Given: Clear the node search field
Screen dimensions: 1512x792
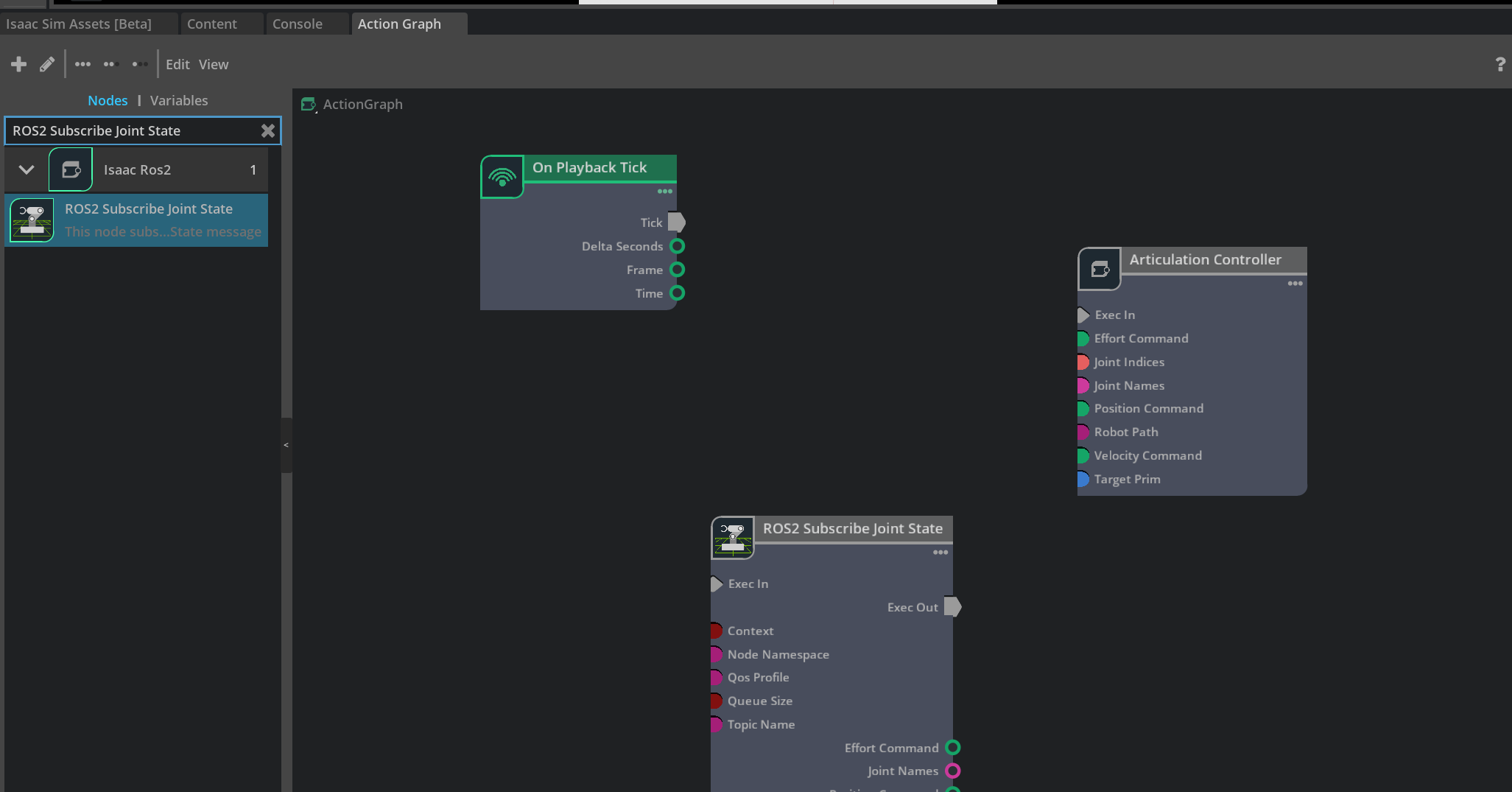Looking at the screenshot, I should coord(268,130).
